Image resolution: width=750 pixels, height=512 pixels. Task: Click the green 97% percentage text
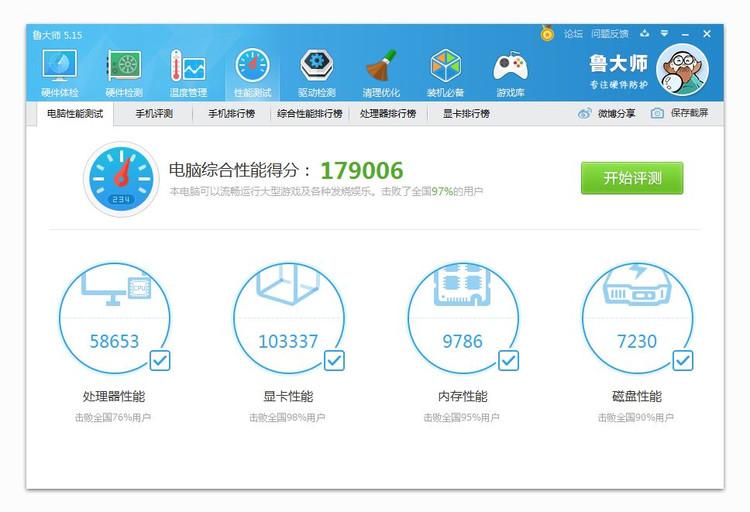[x=442, y=191]
